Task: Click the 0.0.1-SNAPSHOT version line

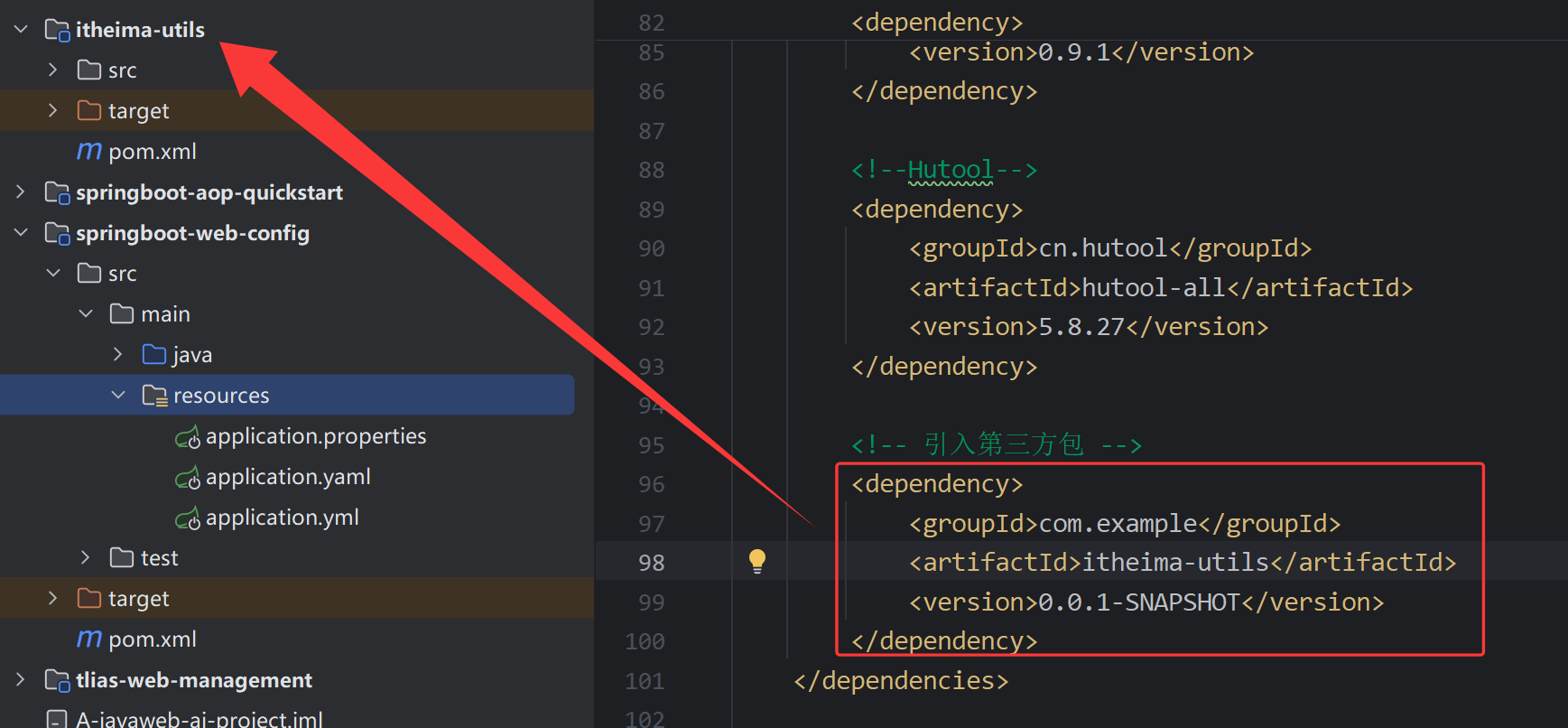Action: pyautogui.click(x=1146, y=602)
